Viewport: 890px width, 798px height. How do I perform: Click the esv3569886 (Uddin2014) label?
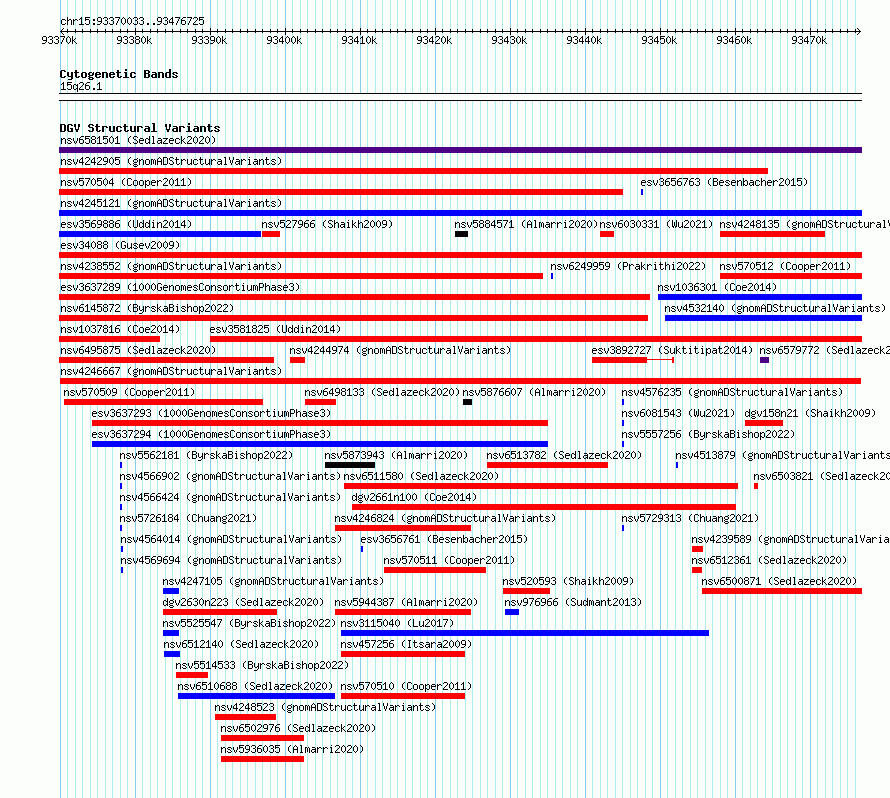(126, 224)
